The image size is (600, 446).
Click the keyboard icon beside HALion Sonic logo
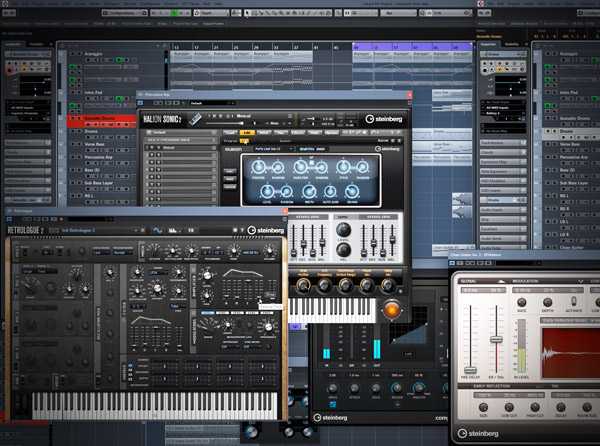click(x=195, y=119)
